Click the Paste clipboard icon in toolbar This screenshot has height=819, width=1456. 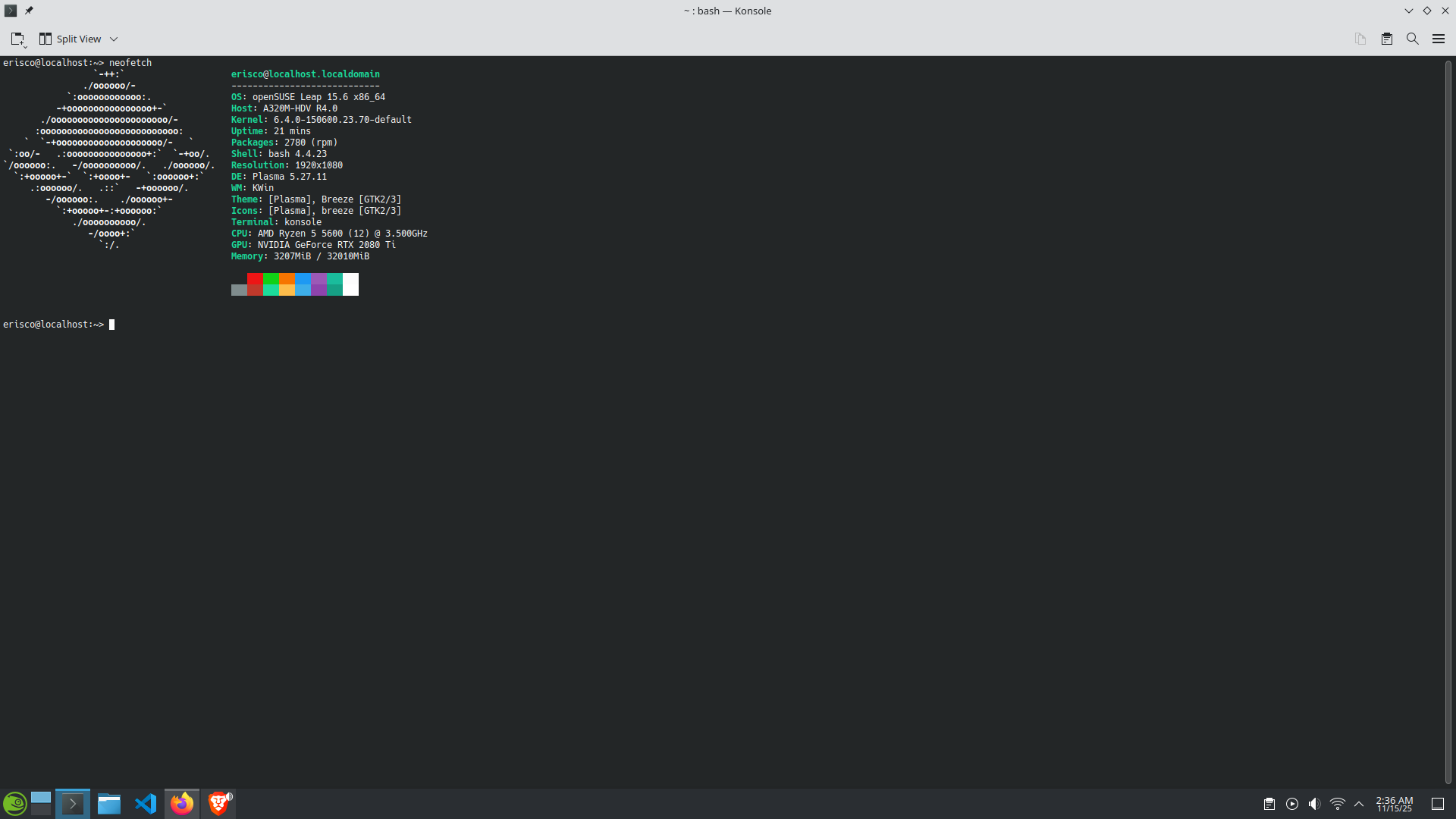tap(1386, 39)
